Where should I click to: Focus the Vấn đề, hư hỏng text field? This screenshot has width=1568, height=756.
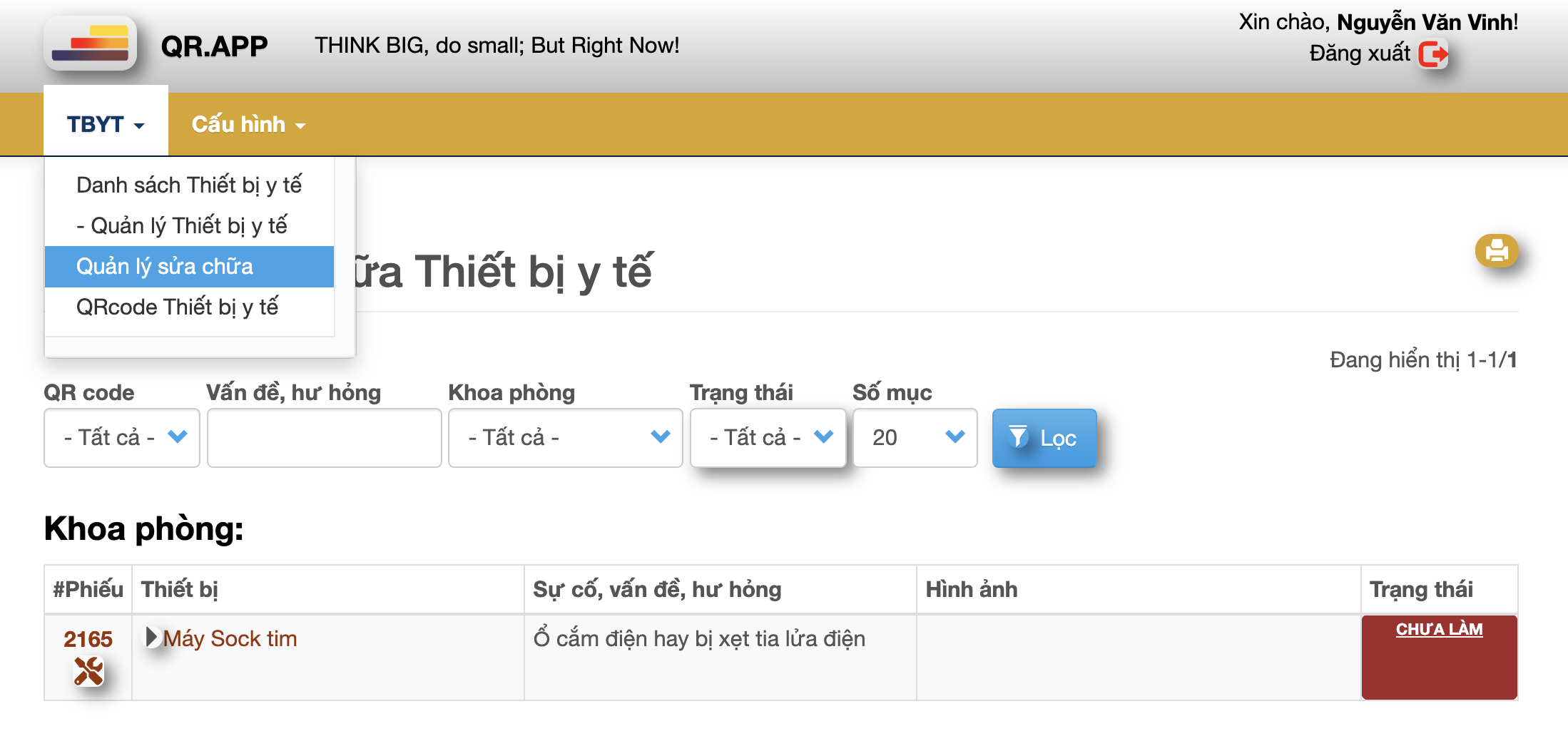[x=324, y=437]
